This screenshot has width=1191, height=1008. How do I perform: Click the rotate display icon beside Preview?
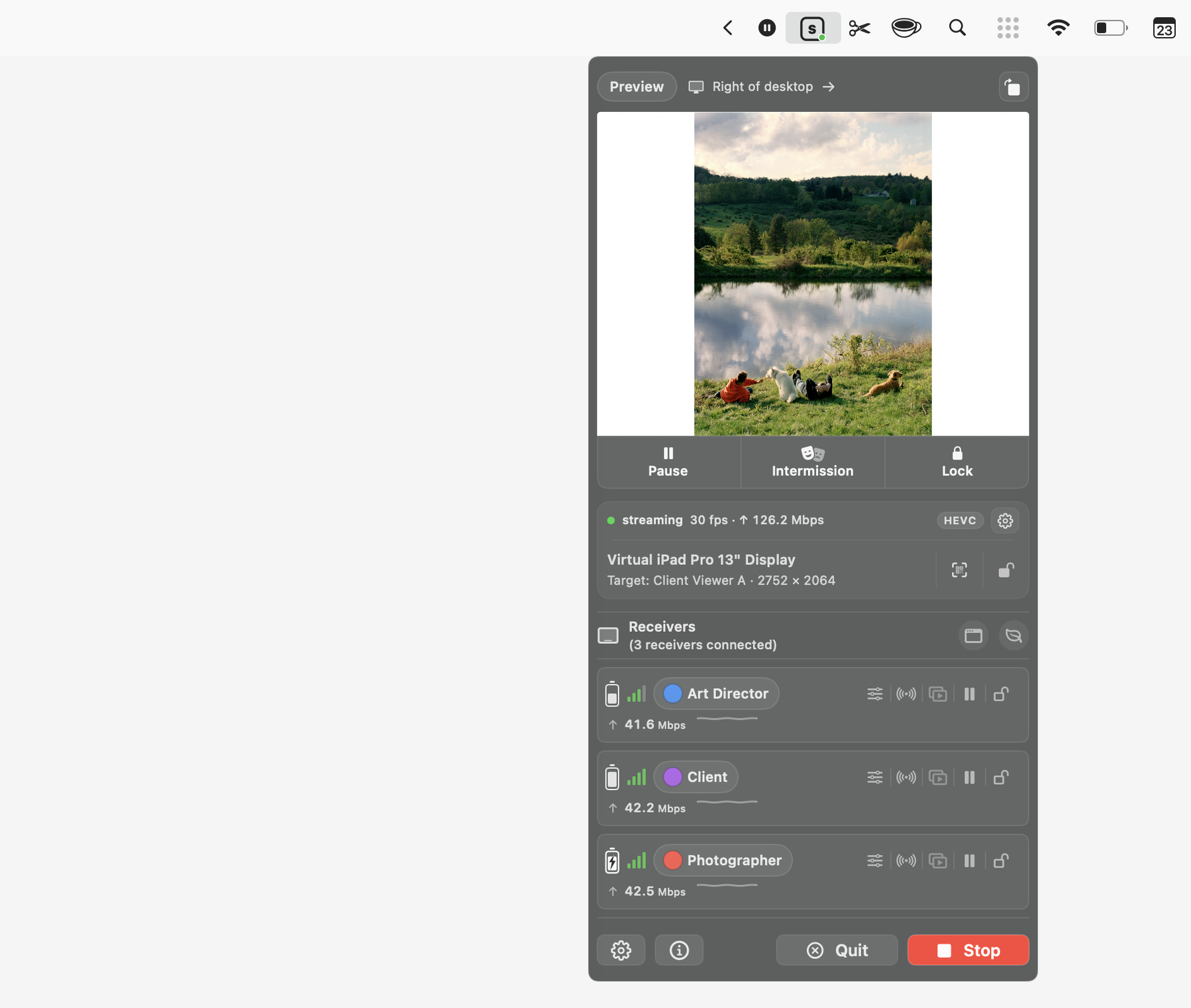(1013, 87)
